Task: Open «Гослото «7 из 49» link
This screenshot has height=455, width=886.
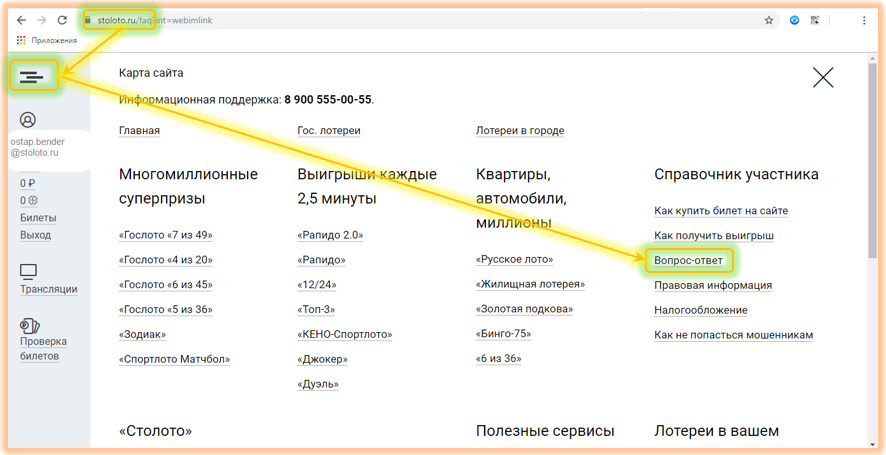Action: click(166, 235)
